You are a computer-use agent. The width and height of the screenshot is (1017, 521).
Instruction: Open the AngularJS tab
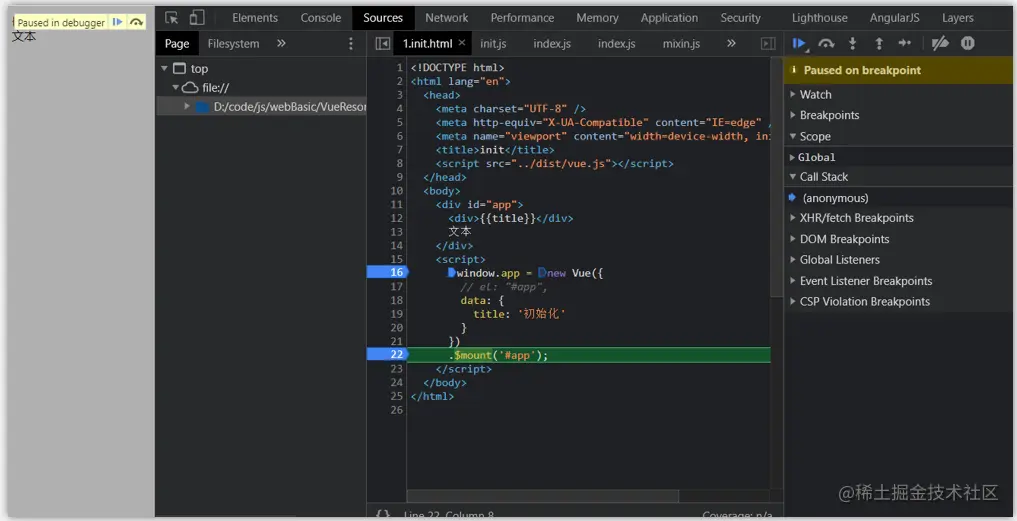click(x=894, y=18)
